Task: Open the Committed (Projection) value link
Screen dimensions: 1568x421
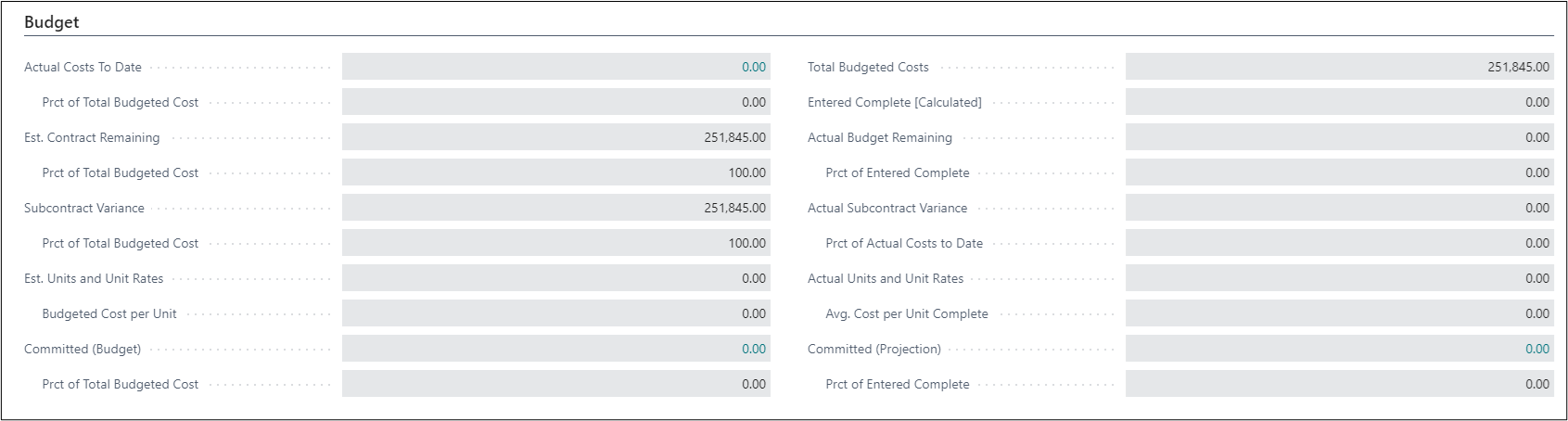Action: (x=1536, y=349)
